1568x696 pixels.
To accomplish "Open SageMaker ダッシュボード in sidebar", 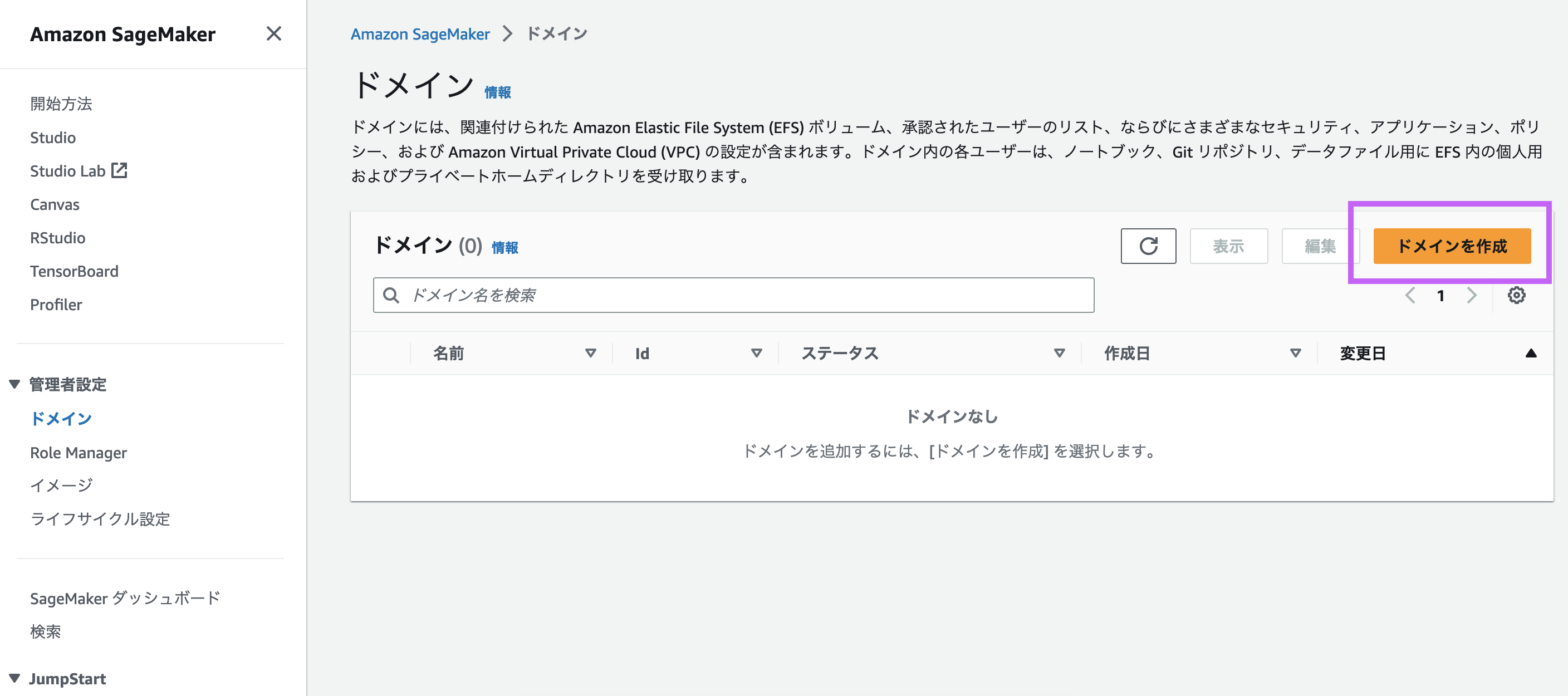I will pyautogui.click(x=125, y=599).
